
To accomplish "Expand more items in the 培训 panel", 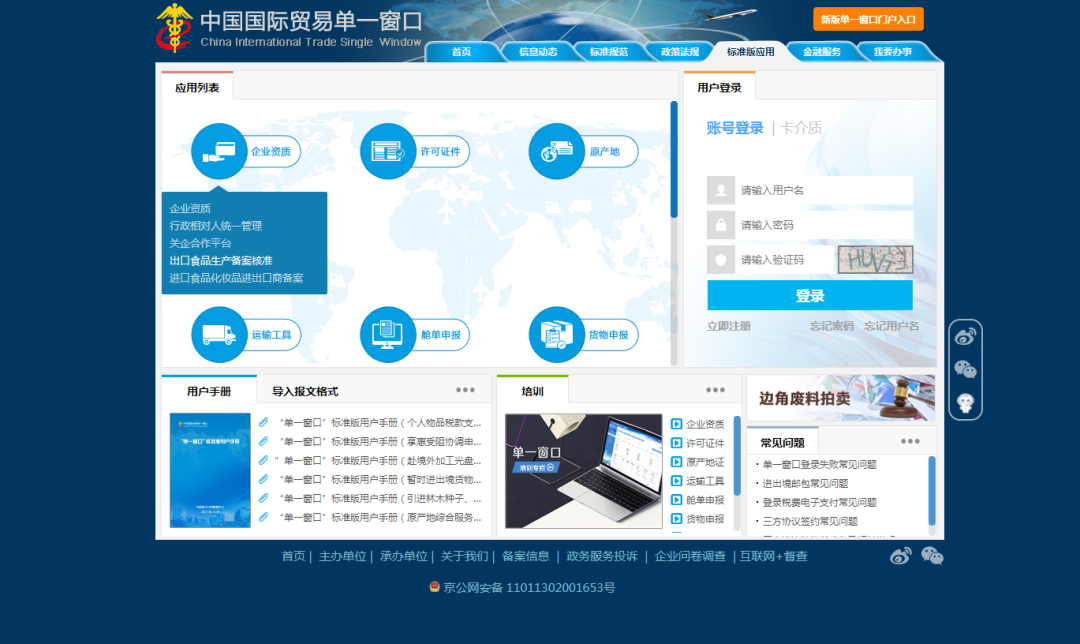I will tap(716, 390).
